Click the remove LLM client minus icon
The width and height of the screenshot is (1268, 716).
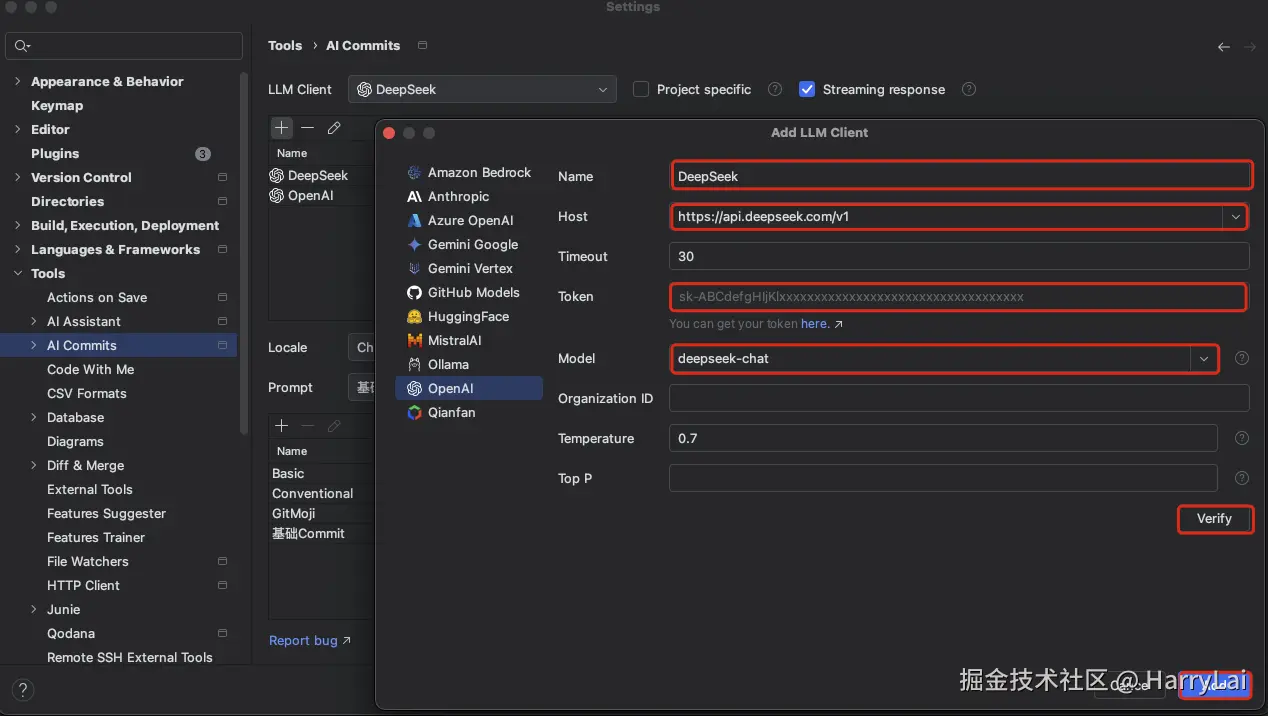(x=308, y=128)
